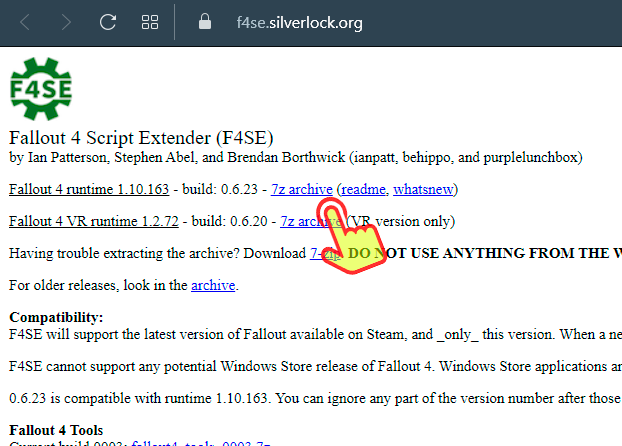Click the '(VR version only)' text
622x446 pixels.
pos(401,221)
